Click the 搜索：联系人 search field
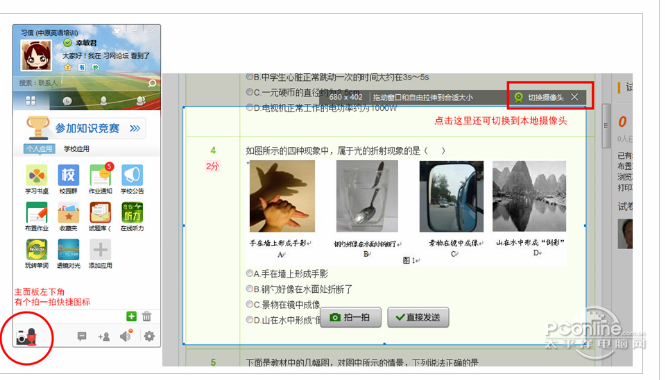 tap(81, 83)
